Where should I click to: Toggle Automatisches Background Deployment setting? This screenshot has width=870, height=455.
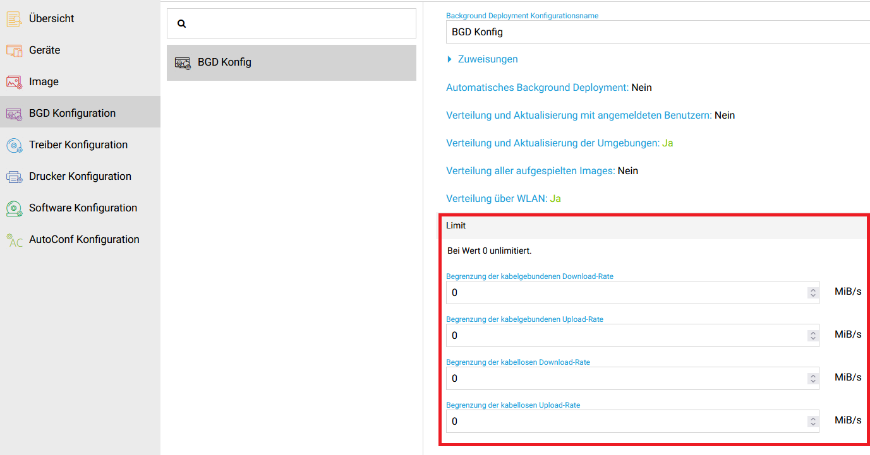tap(549, 88)
